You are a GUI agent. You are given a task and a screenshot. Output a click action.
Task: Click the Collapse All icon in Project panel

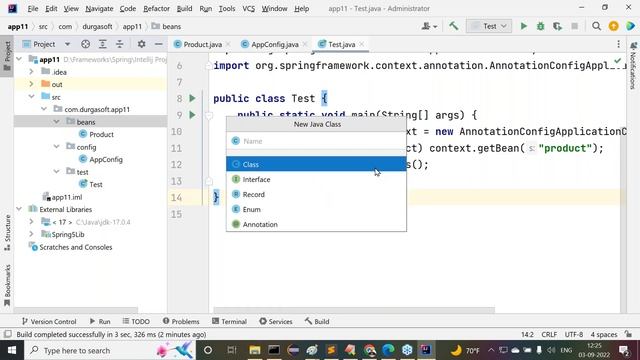[x=120, y=44]
